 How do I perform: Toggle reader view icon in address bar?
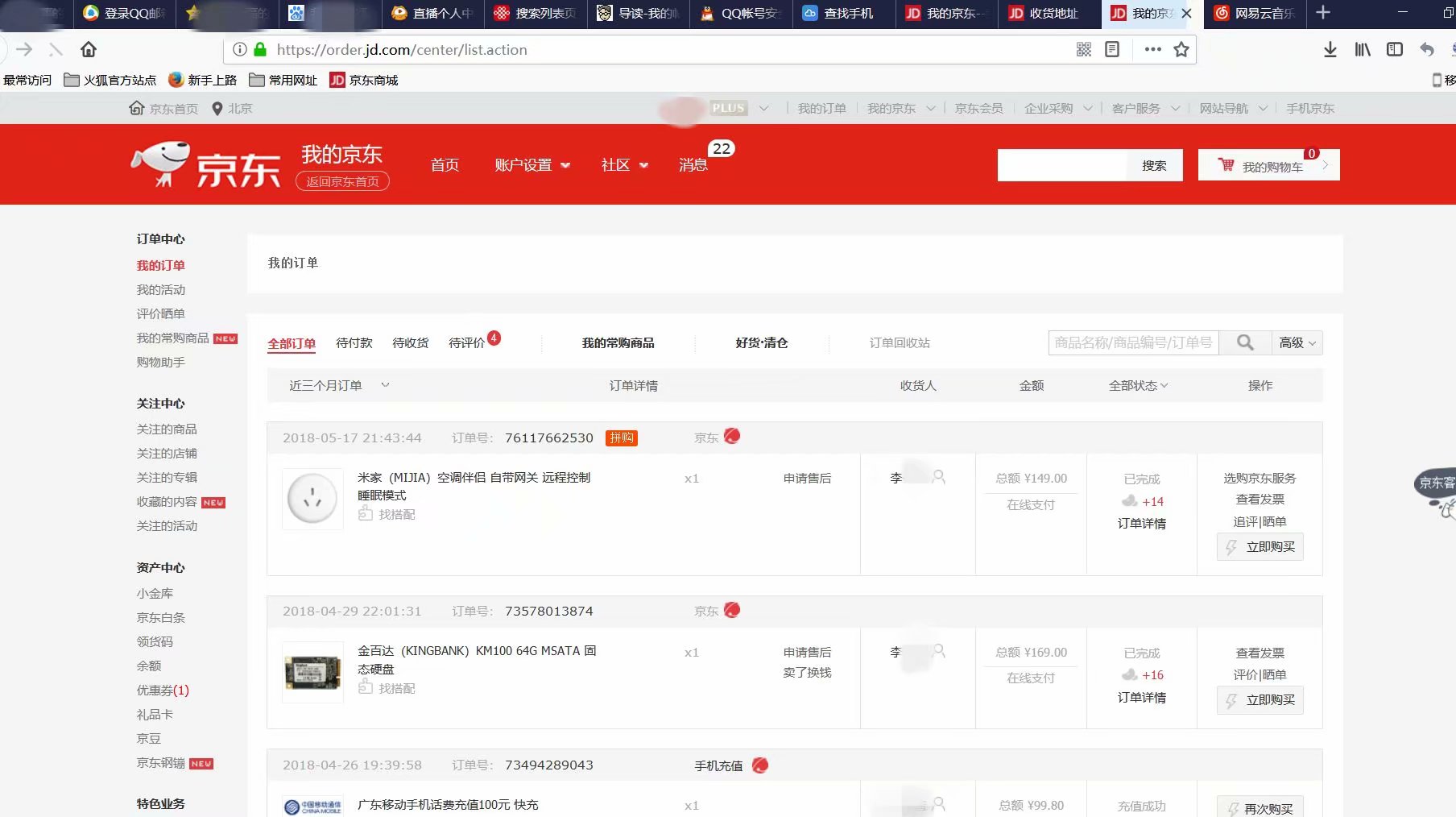point(1112,50)
